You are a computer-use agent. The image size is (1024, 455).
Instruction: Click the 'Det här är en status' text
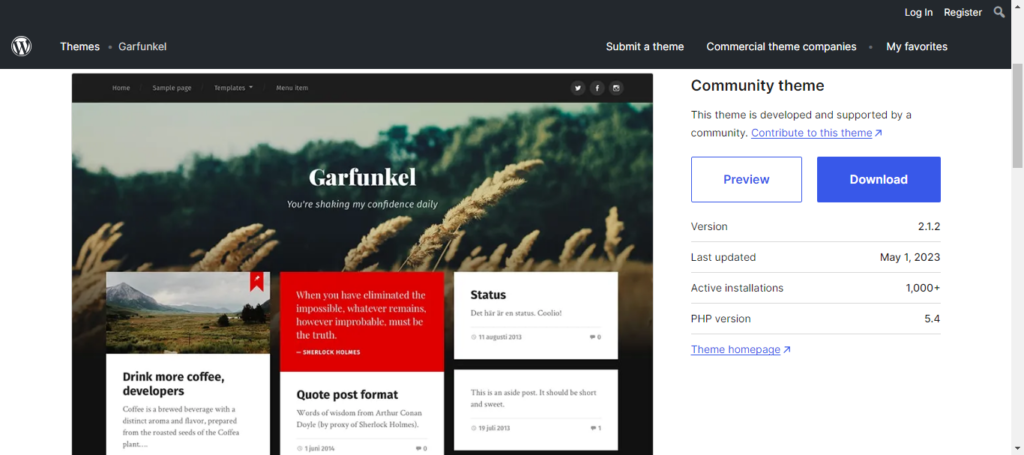pyautogui.click(x=516, y=313)
